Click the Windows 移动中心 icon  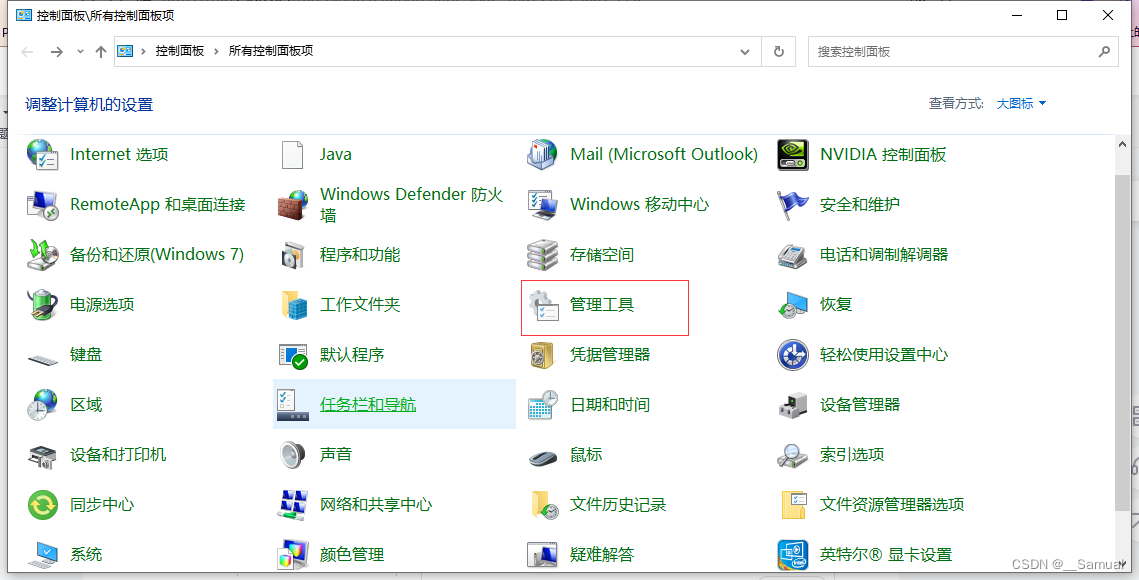543,205
